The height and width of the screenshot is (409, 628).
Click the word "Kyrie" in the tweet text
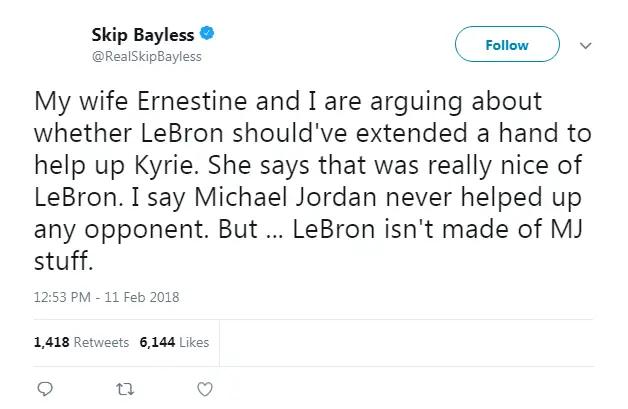point(166,166)
